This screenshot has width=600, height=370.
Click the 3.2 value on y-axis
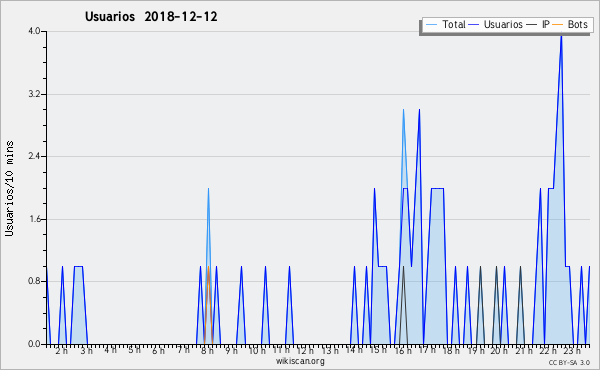click(34, 94)
